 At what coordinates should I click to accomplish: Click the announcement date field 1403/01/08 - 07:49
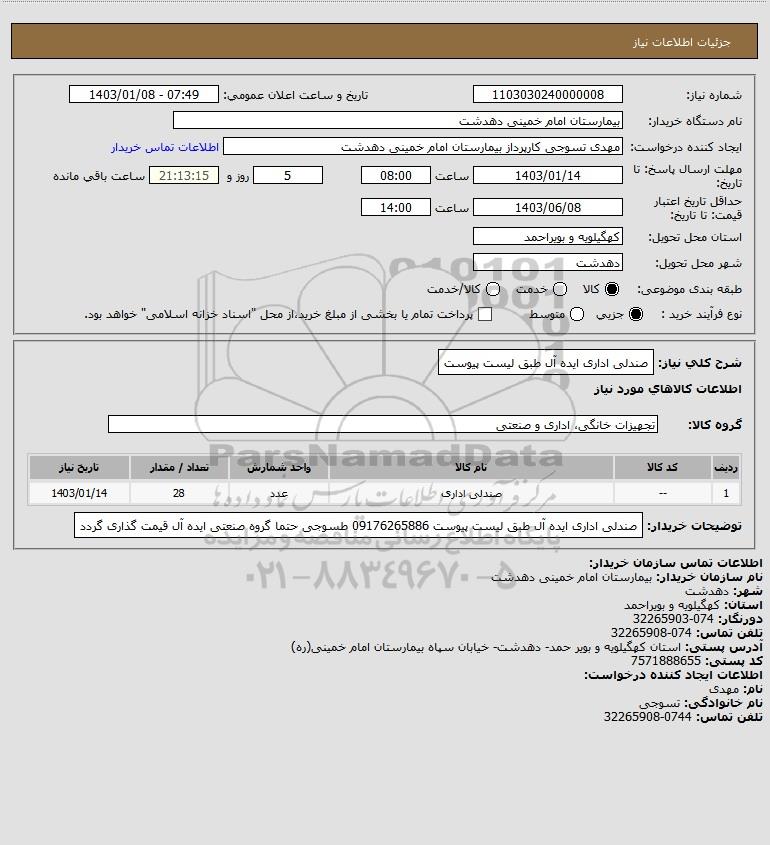click(144, 94)
